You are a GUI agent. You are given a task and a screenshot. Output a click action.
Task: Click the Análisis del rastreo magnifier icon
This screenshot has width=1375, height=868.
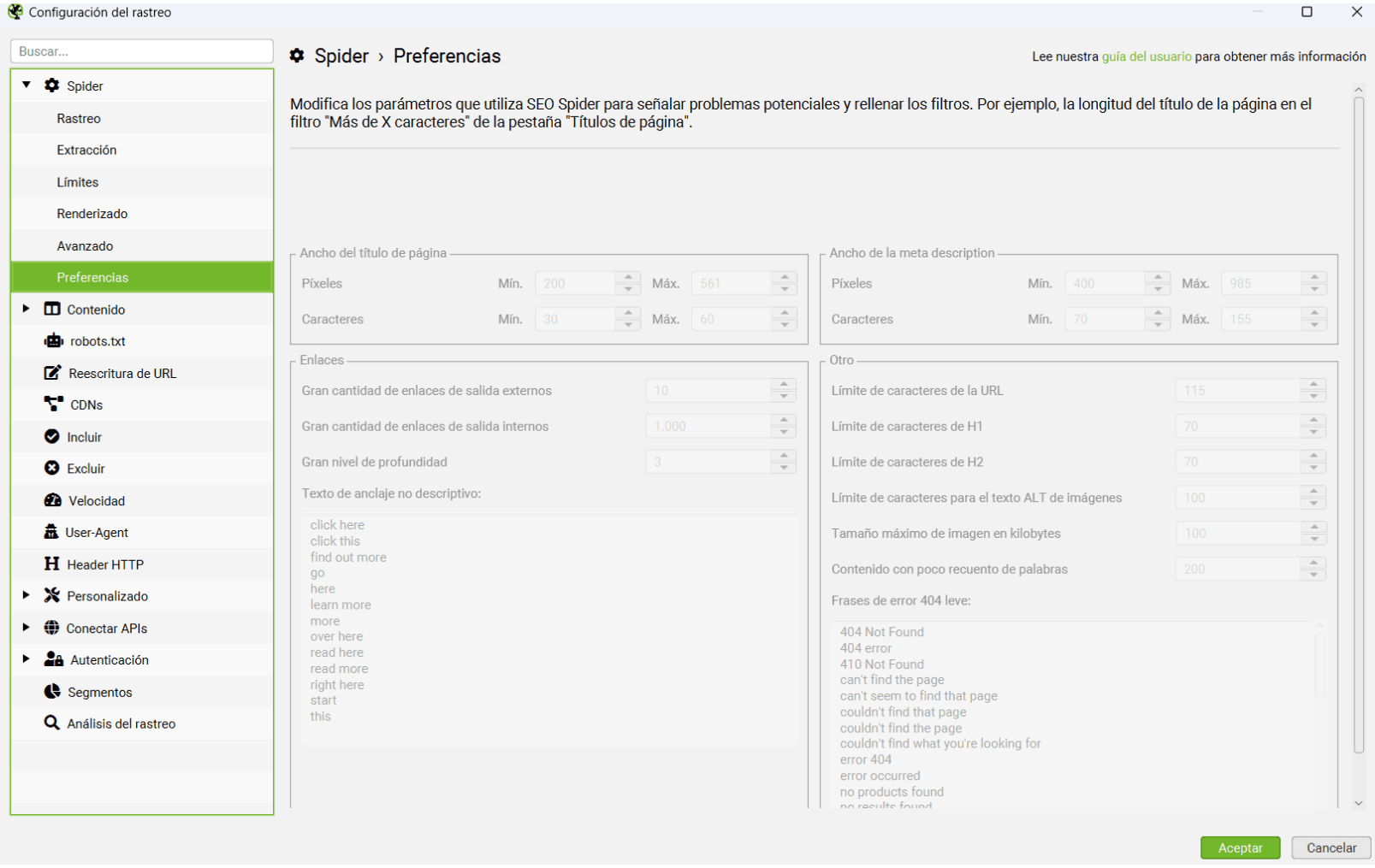pos(52,723)
